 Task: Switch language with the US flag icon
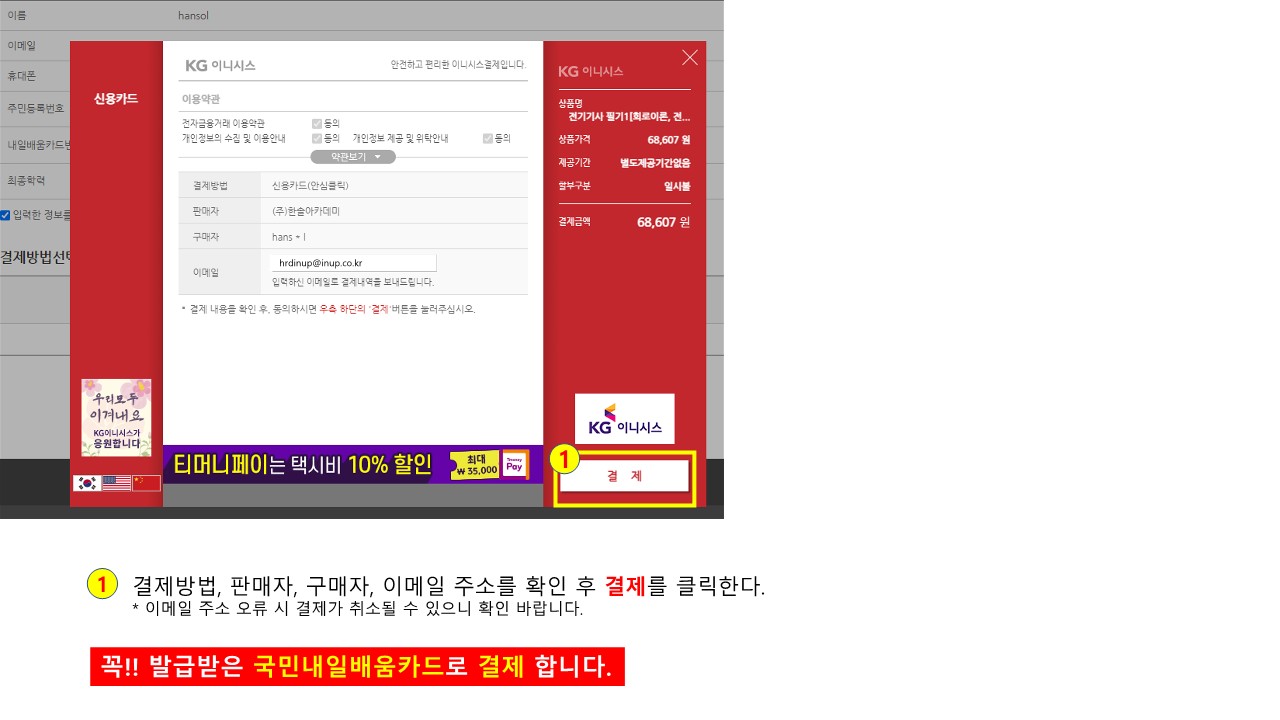point(116,483)
